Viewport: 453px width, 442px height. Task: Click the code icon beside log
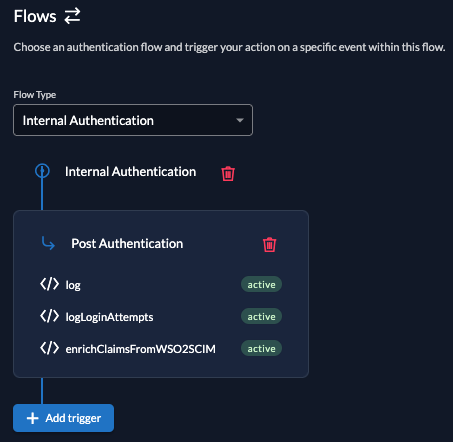click(x=49, y=284)
